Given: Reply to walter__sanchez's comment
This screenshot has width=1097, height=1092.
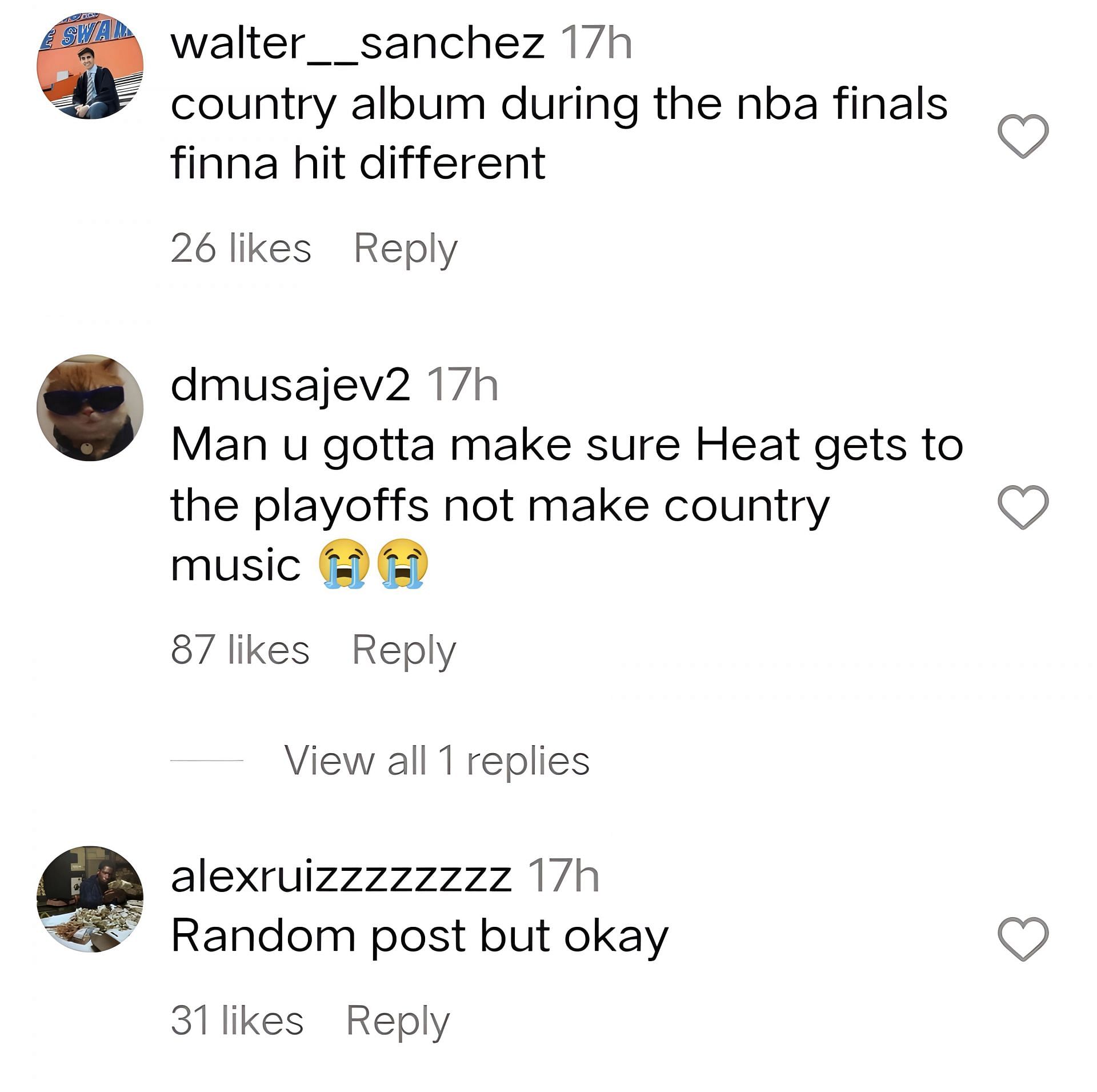Looking at the screenshot, I should (x=406, y=249).
